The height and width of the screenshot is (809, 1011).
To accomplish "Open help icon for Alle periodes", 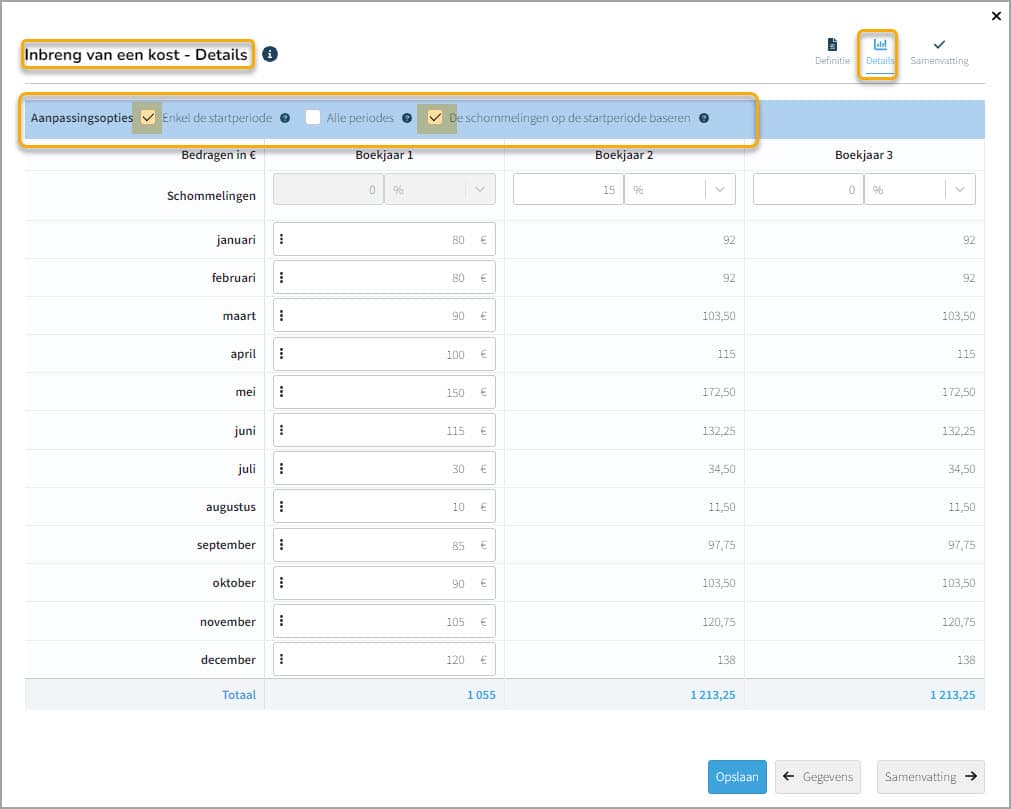I will click(x=407, y=118).
